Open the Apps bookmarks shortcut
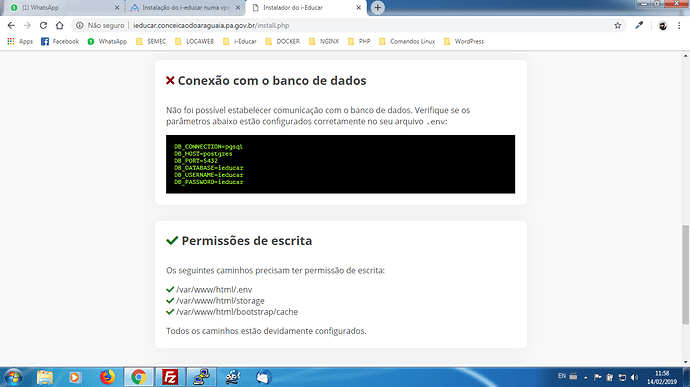The height and width of the screenshot is (387, 690). click(20, 41)
